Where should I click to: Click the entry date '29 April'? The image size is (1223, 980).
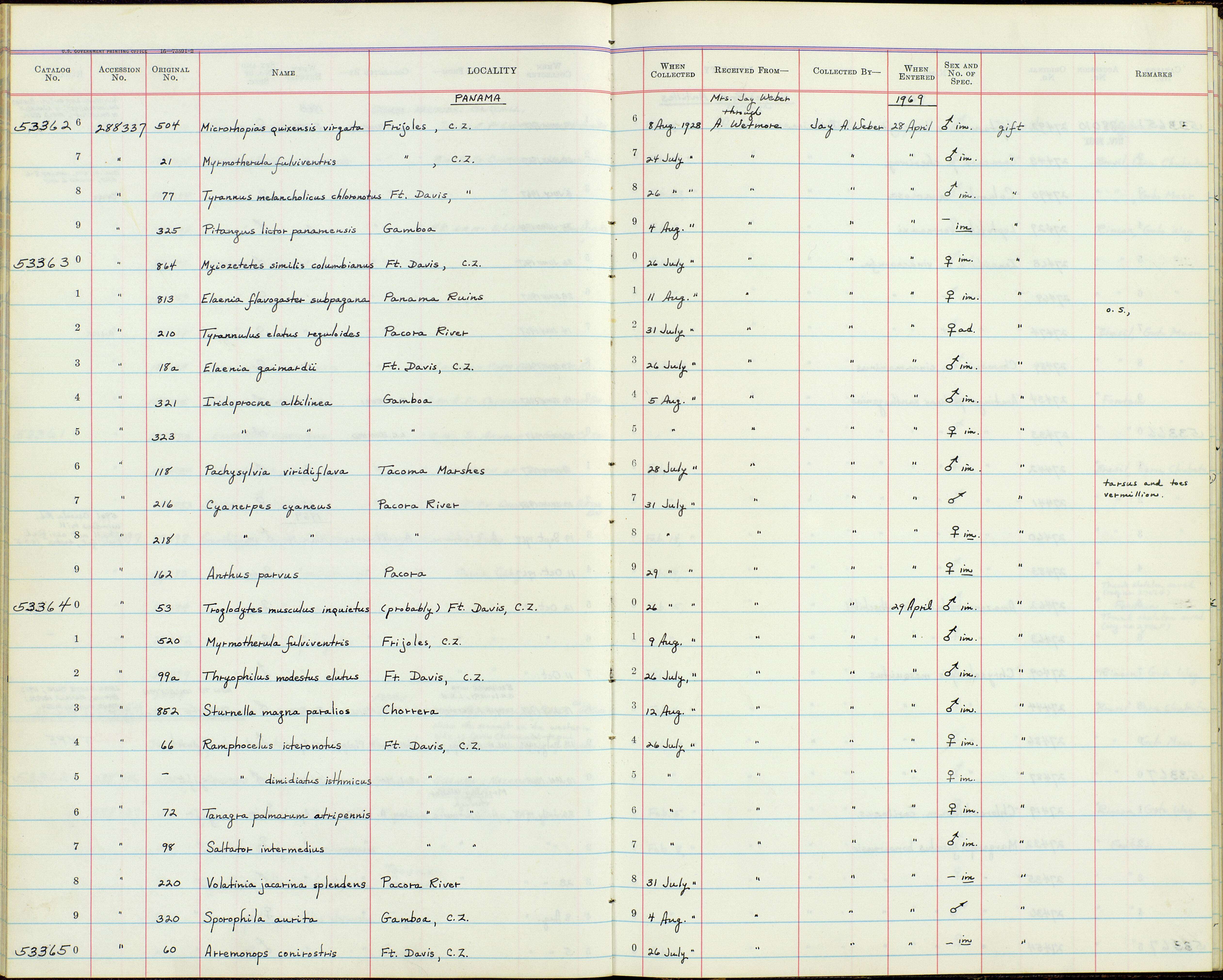(x=912, y=606)
